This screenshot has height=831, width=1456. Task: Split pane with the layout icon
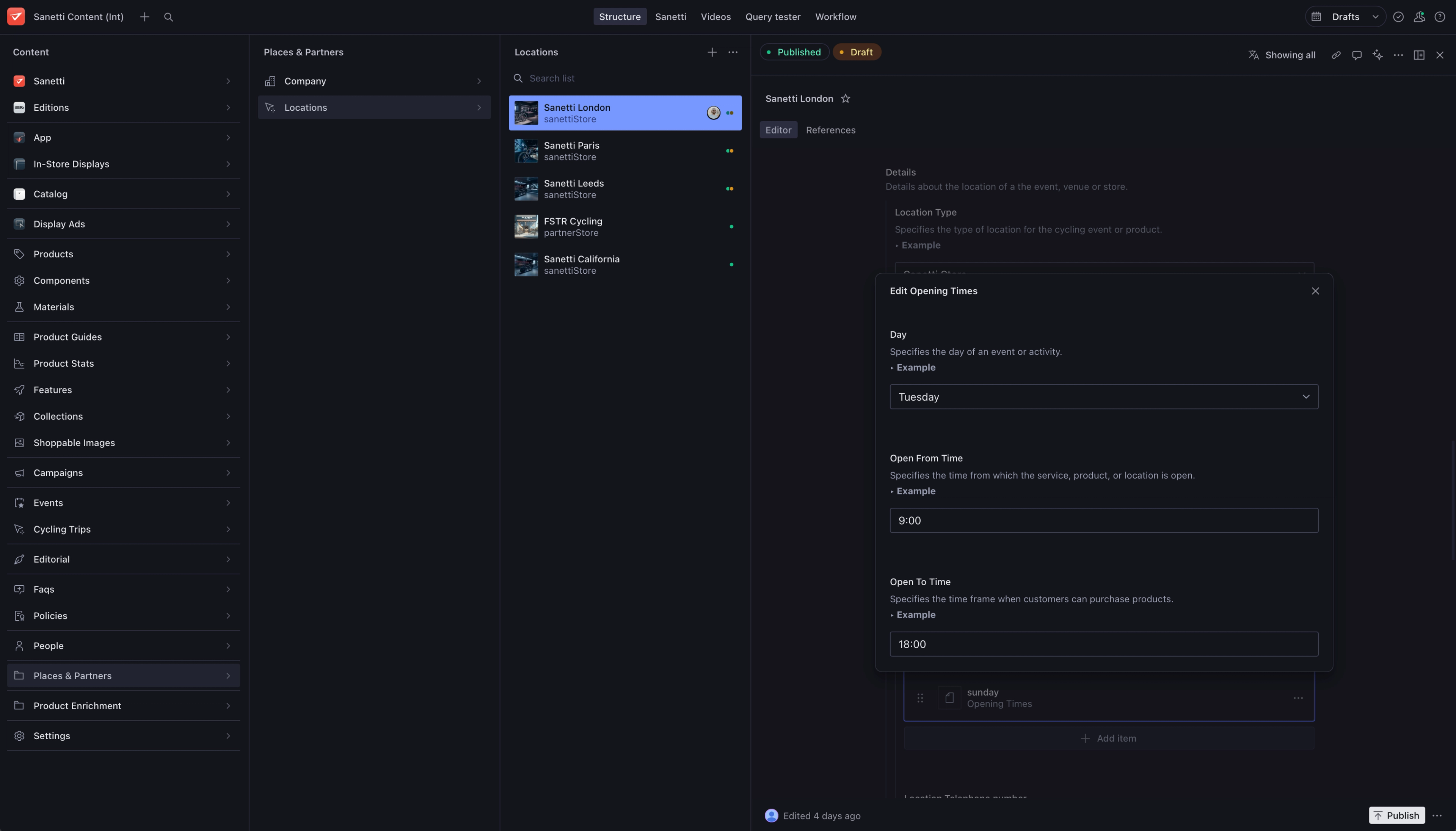1419,55
